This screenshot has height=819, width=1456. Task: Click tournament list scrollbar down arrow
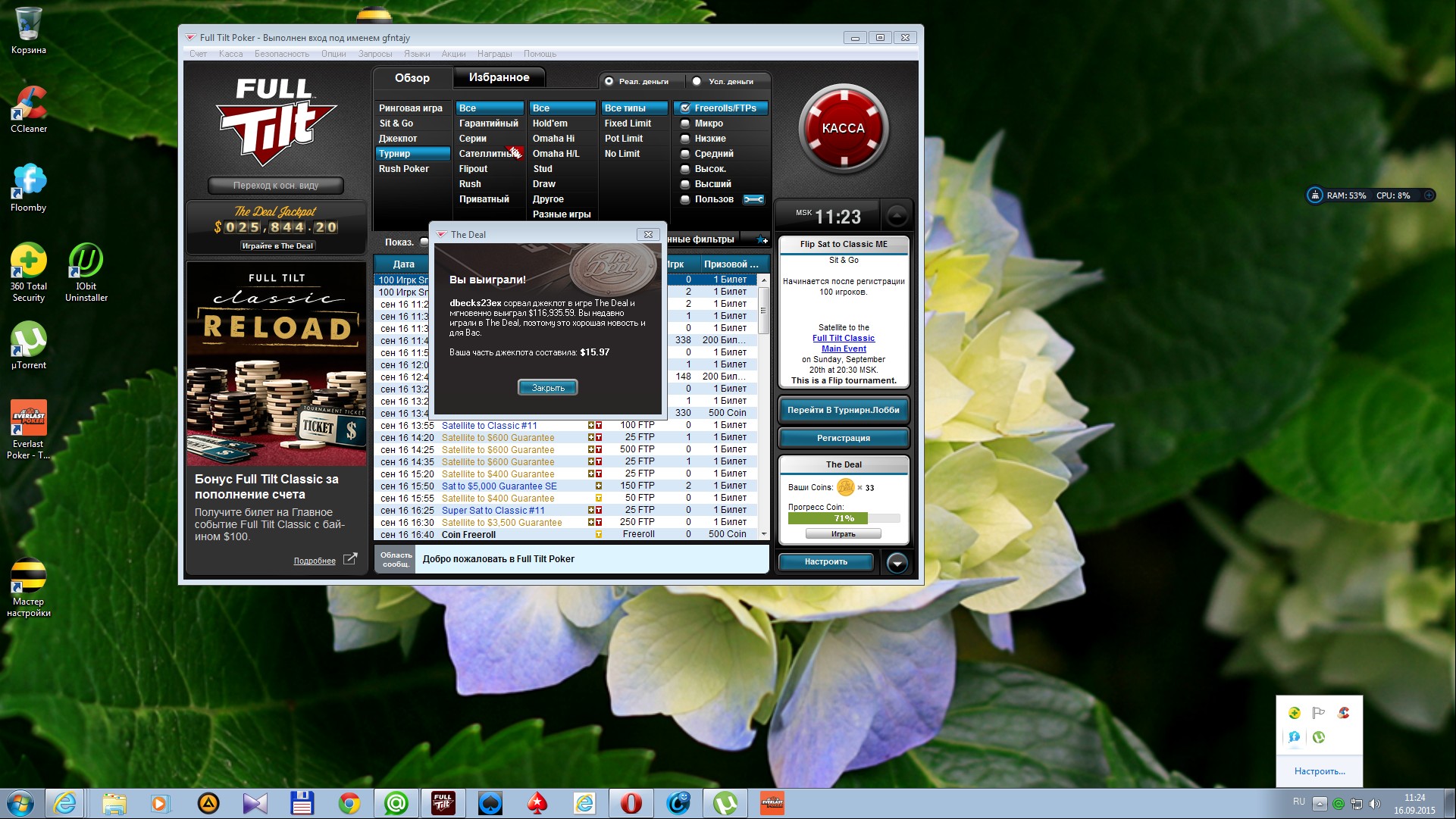click(764, 534)
